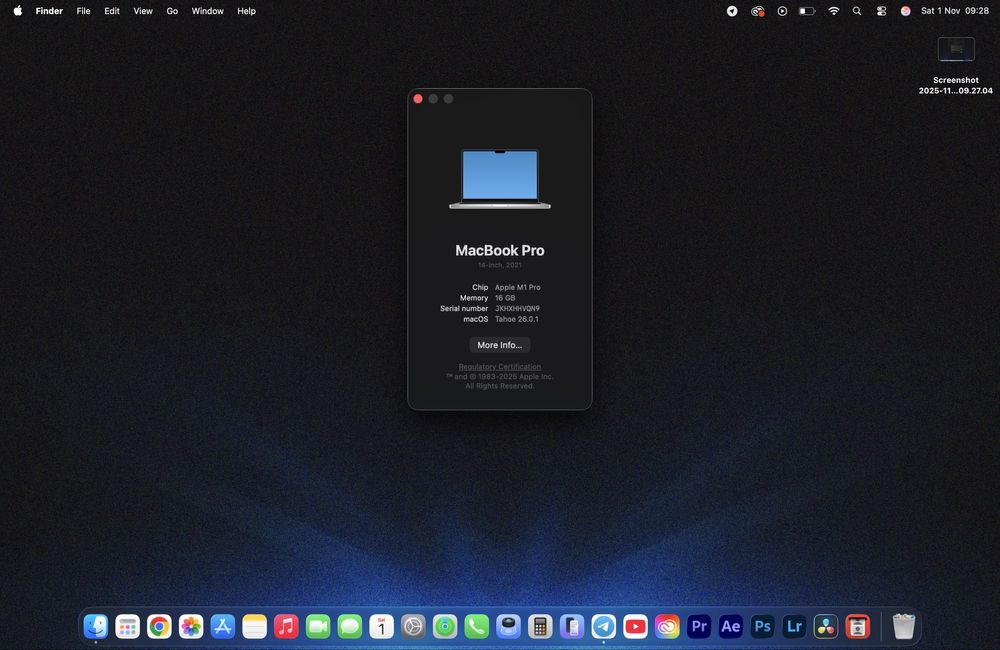This screenshot has height=650, width=1000.
Task: Click the 14-inch, 2021 model subtitle
Action: (x=499, y=265)
